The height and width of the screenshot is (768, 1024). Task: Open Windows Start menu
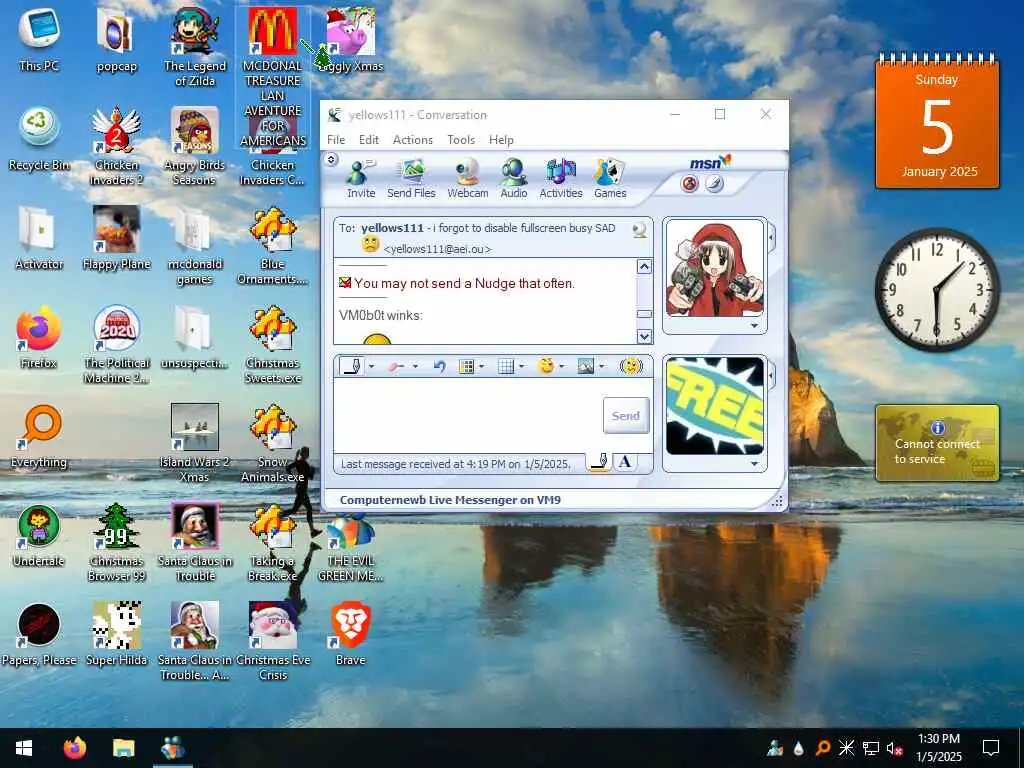click(x=24, y=748)
